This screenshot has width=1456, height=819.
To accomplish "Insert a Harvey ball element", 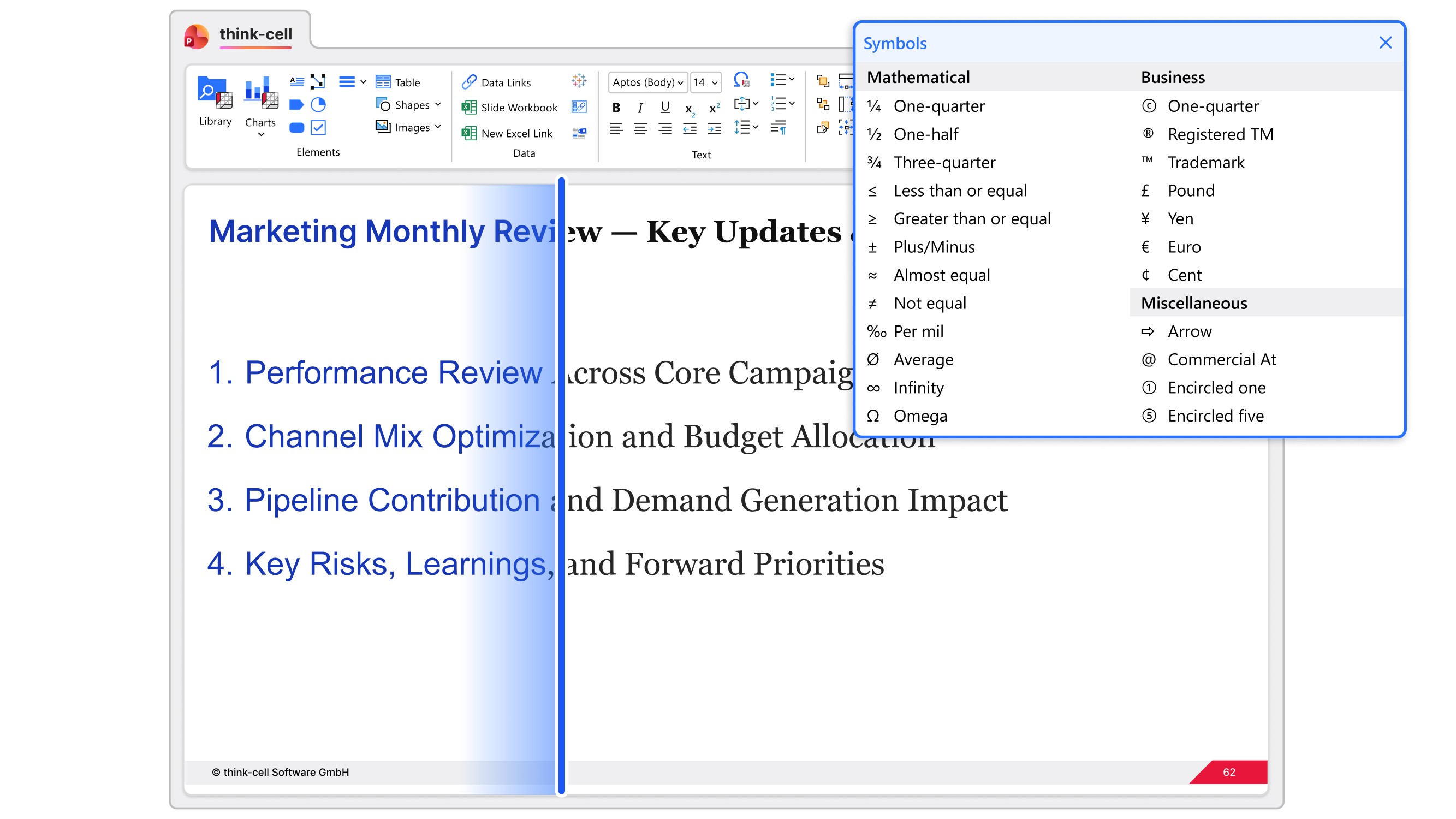I will tap(318, 105).
